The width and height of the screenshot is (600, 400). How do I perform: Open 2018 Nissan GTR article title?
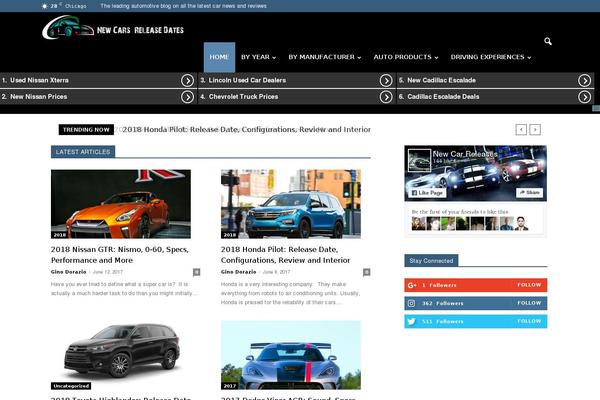coord(120,255)
